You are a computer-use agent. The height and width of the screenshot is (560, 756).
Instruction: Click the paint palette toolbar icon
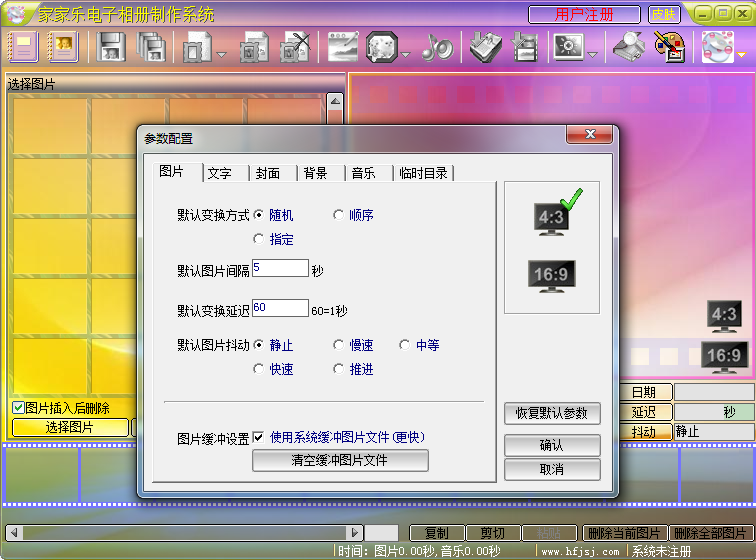(x=668, y=46)
